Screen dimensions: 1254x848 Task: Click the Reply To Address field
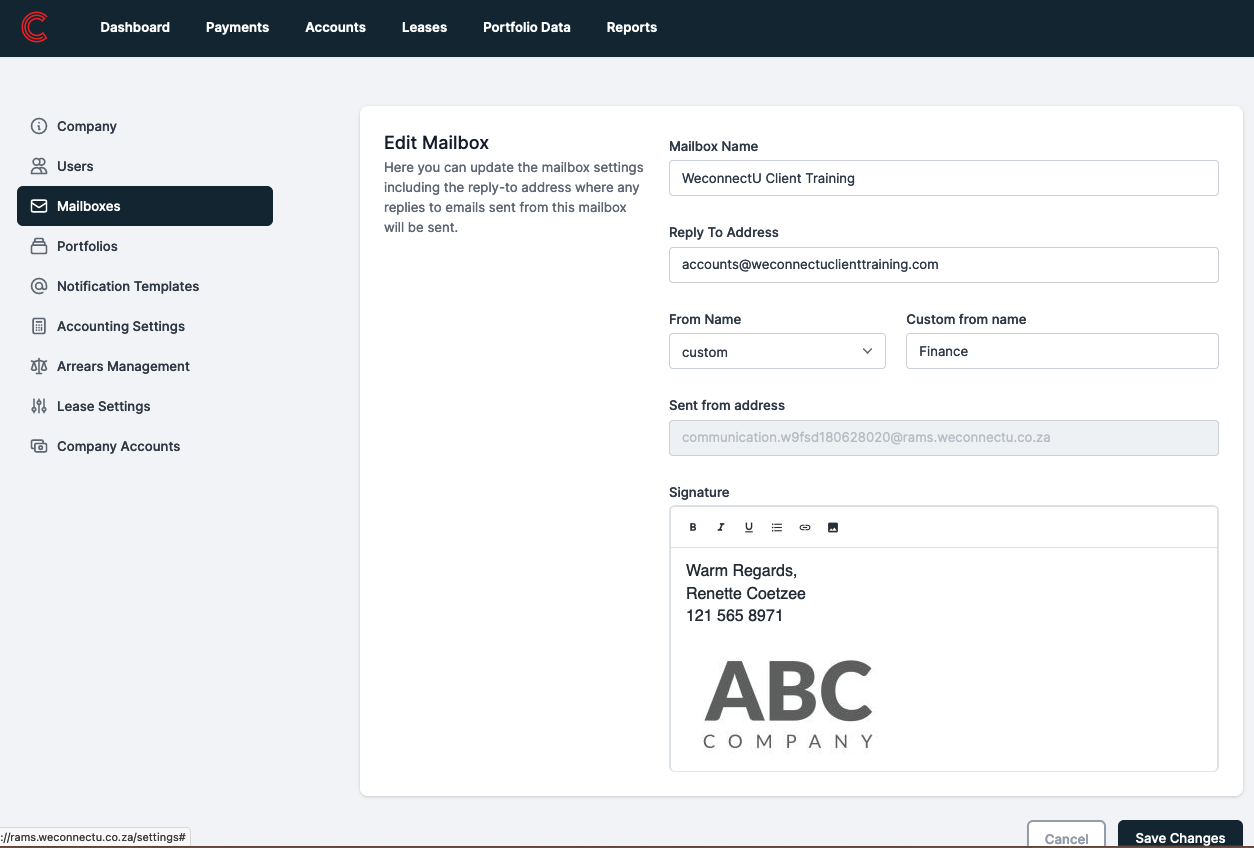pos(943,265)
